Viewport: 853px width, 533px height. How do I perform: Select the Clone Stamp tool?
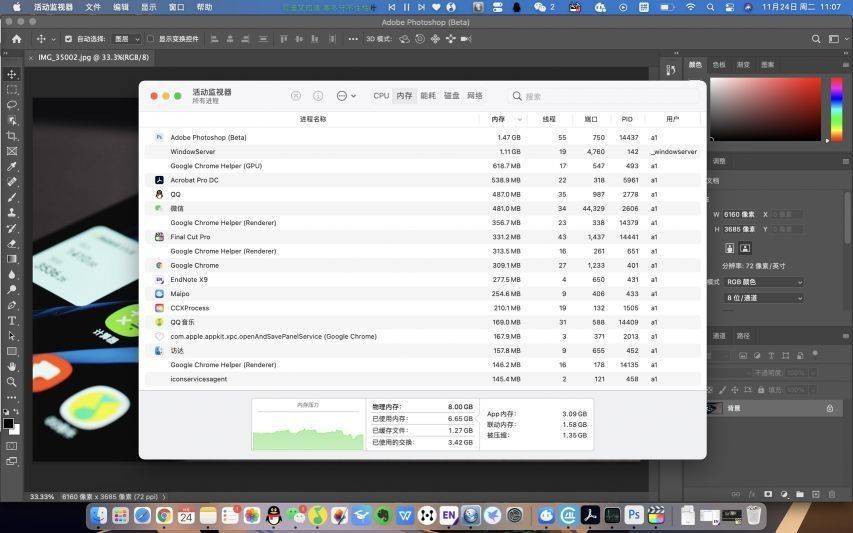tap(11, 213)
